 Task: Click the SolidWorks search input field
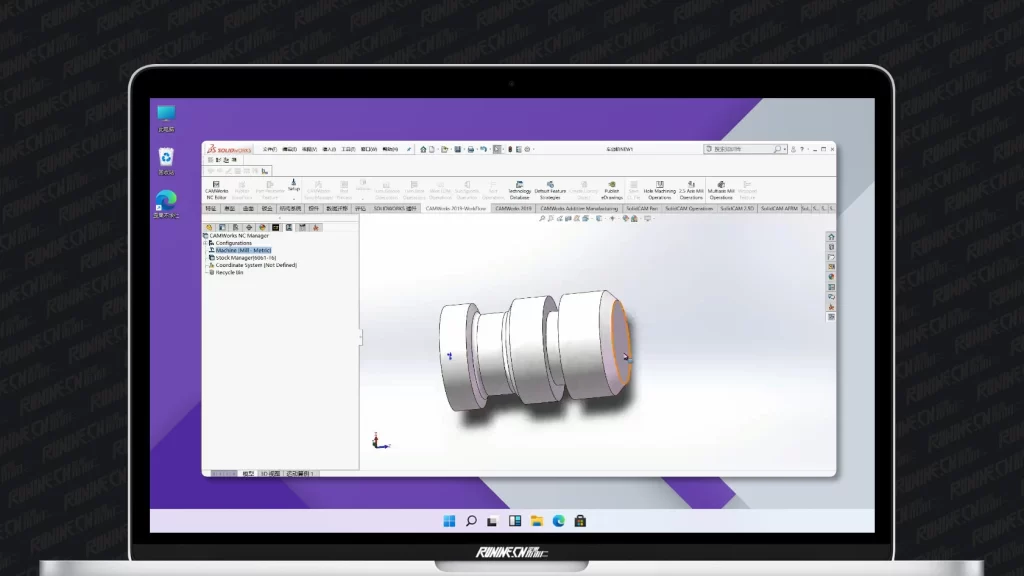740,149
